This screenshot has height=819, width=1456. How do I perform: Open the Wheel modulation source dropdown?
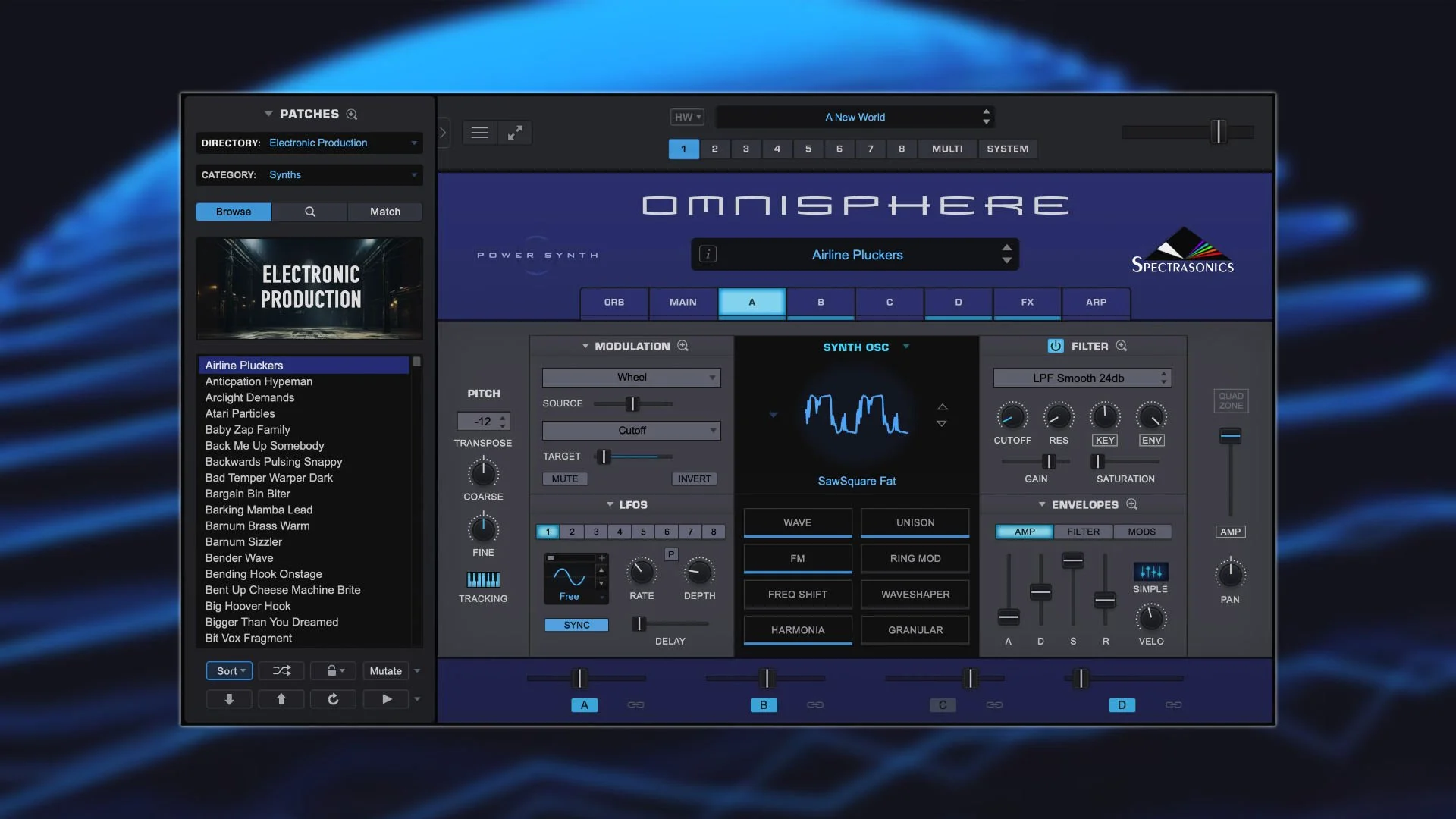(x=631, y=378)
